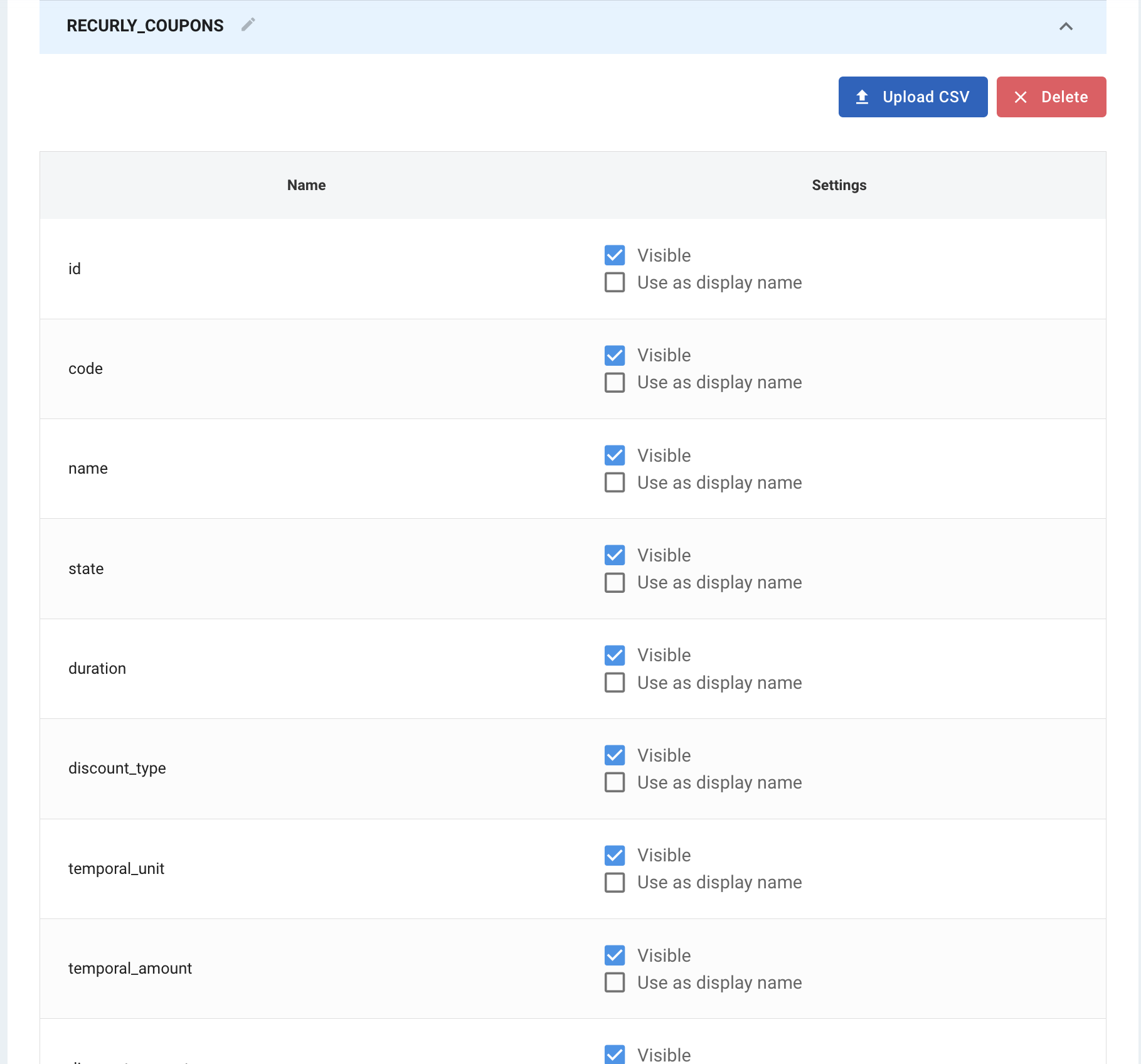1141x1064 pixels.
Task: Toggle Visible checkbox for code
Action: pyautogui.click(x=615, y=355)
